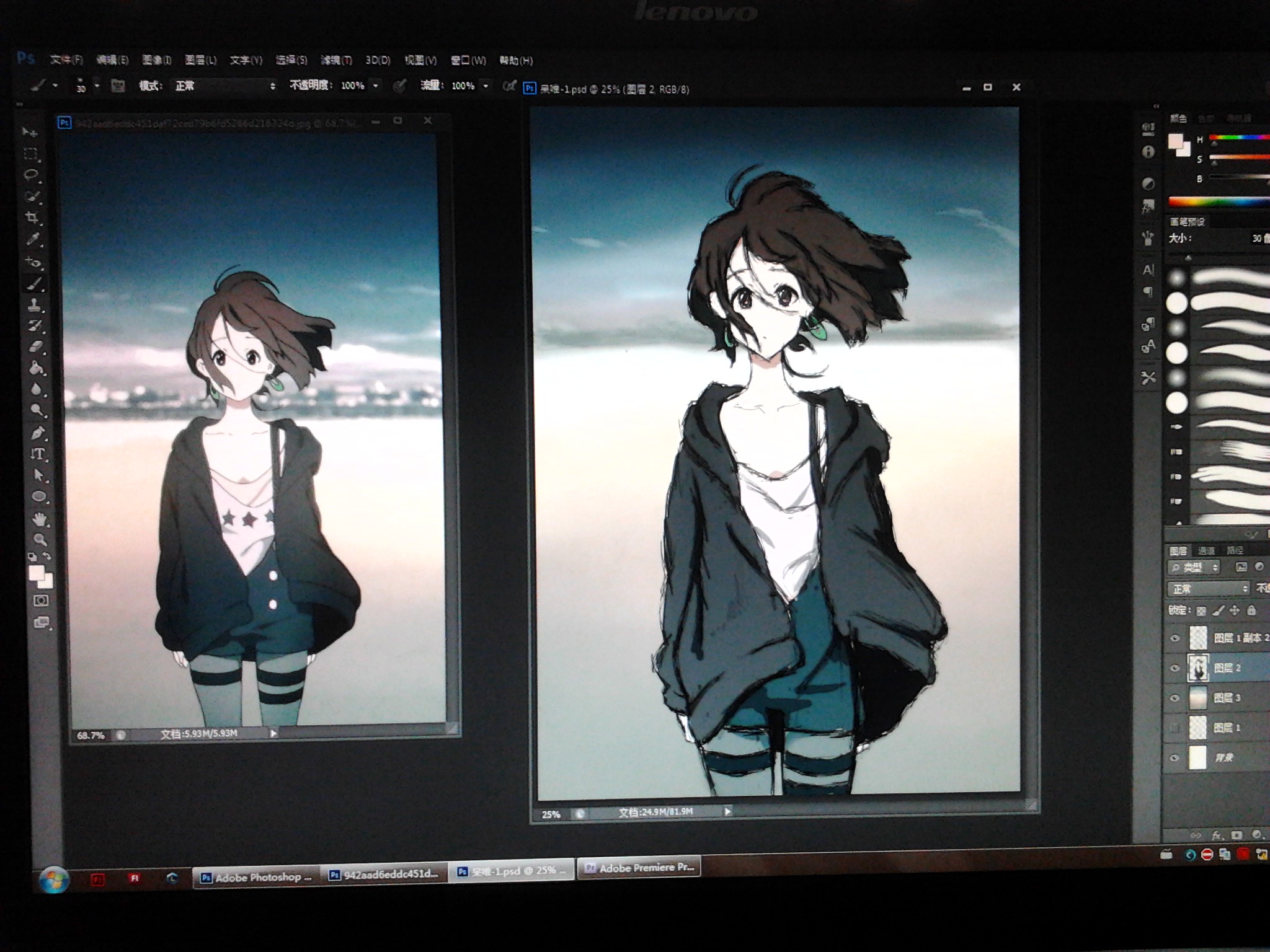Select the Zoom tool in the toolbox

click(x=40, y=540)
